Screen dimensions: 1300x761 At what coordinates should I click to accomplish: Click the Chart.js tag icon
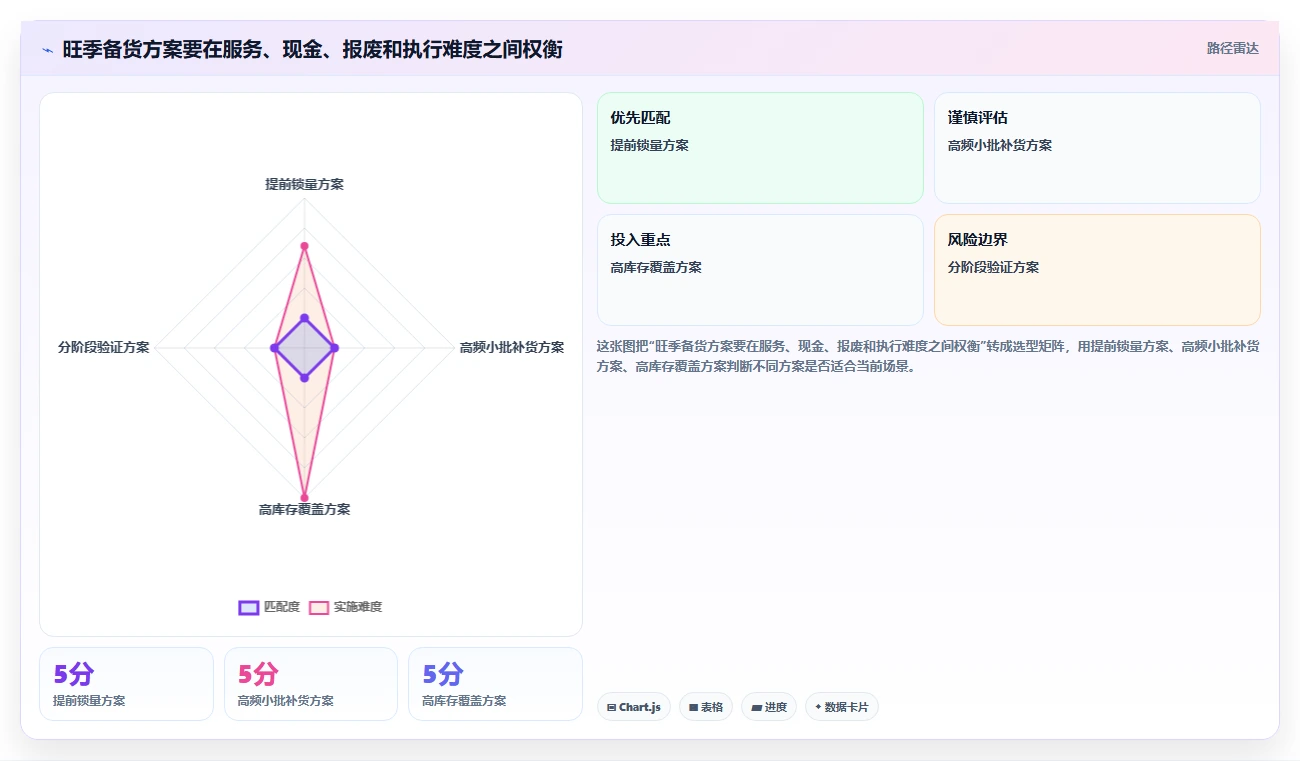pyautogui.click(x=612, y=707)
